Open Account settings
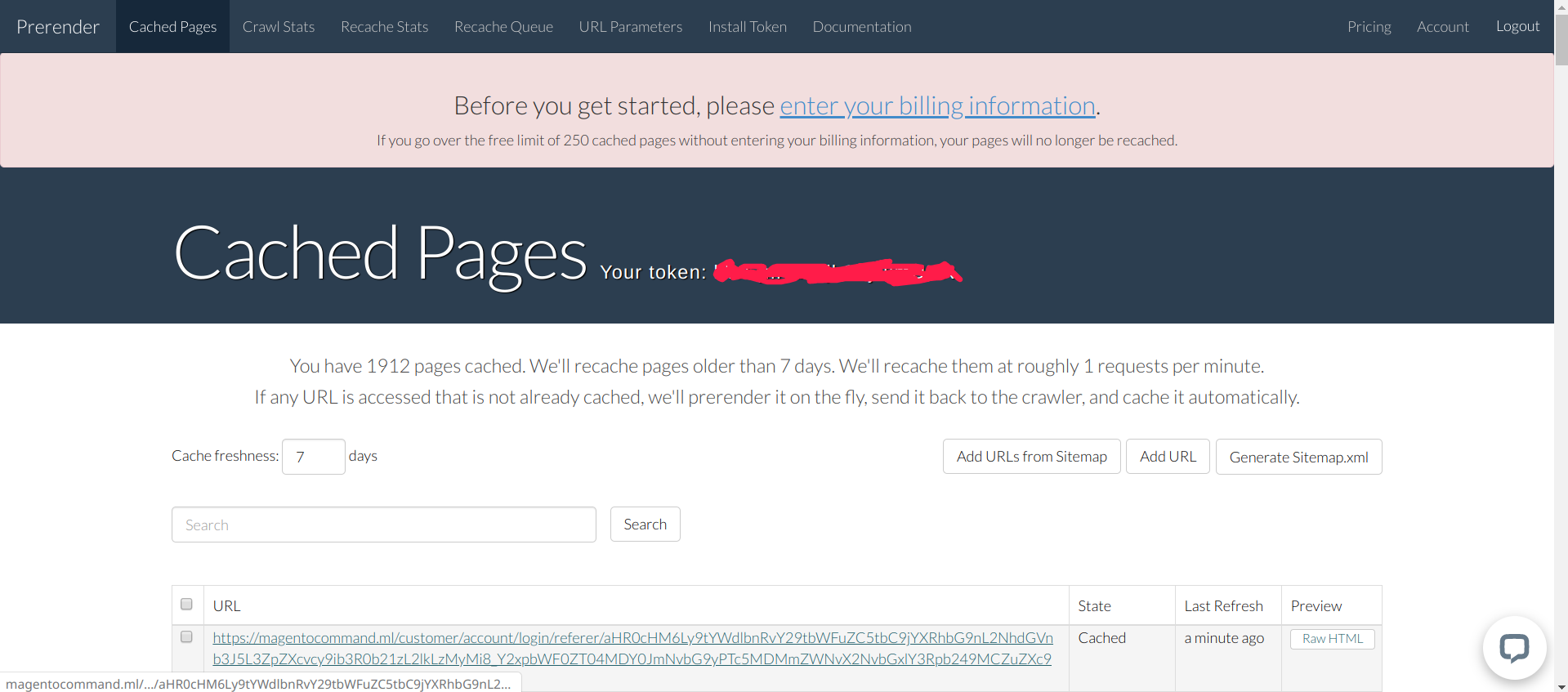Viewport: 1568px width, 692px height. [1442, 27]
